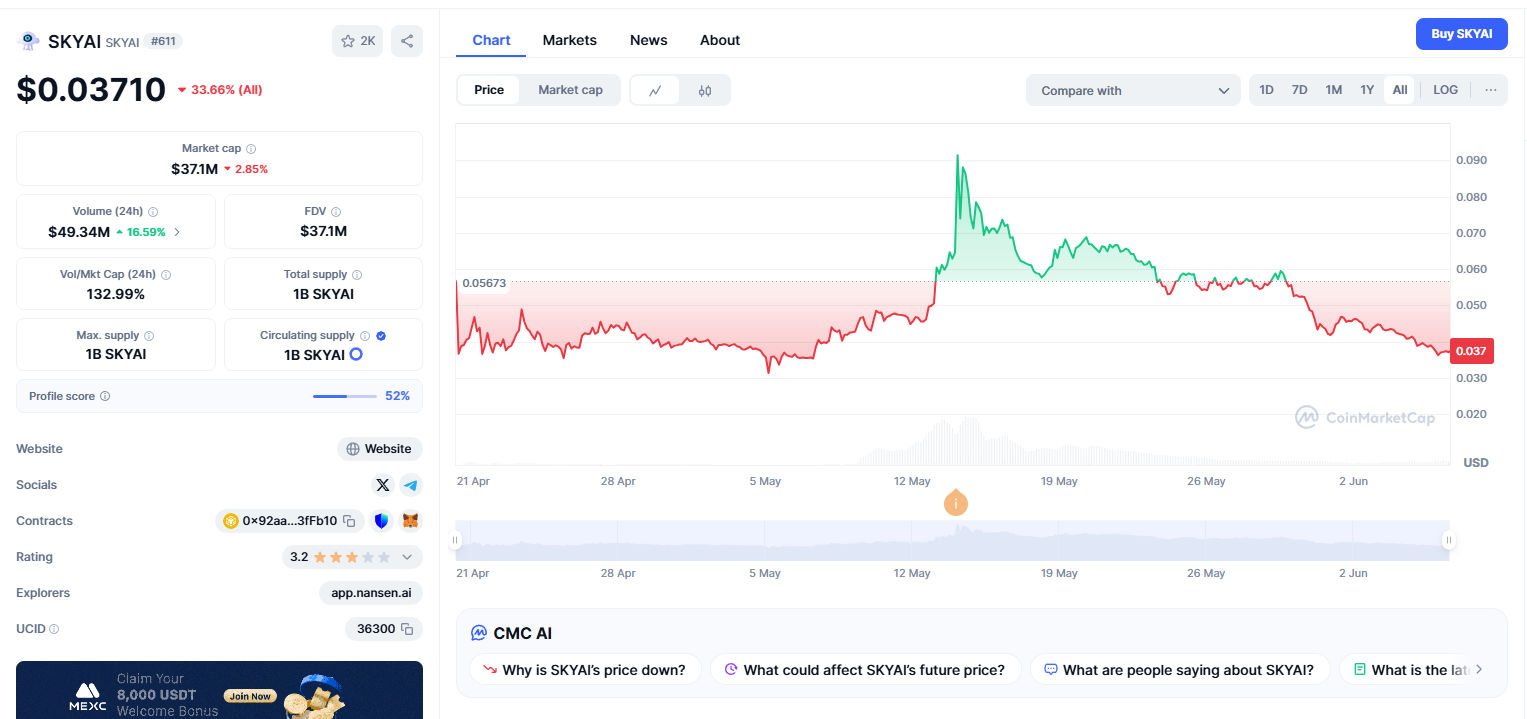Viewport: 1527px width, 719px height.
Task: Click the #611 rank badge
Action: (163, 41)
